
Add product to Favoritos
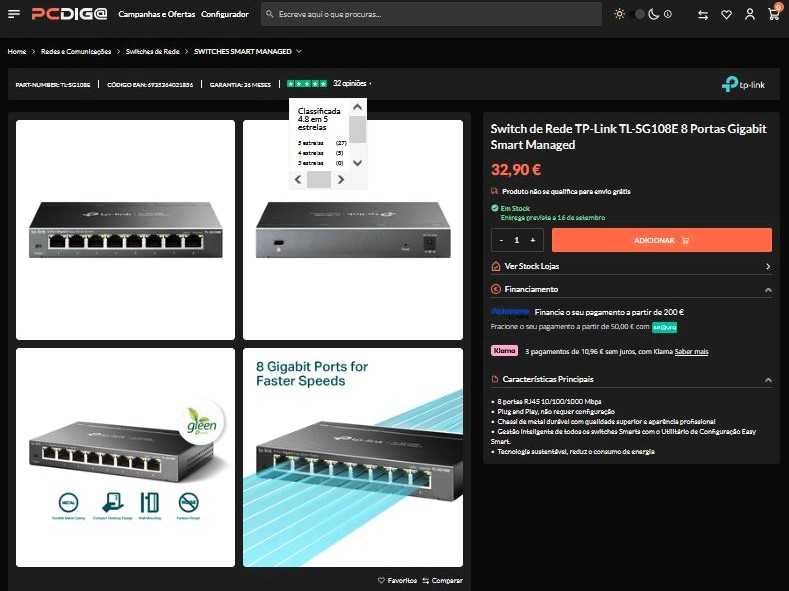click(x=398, y=580)
